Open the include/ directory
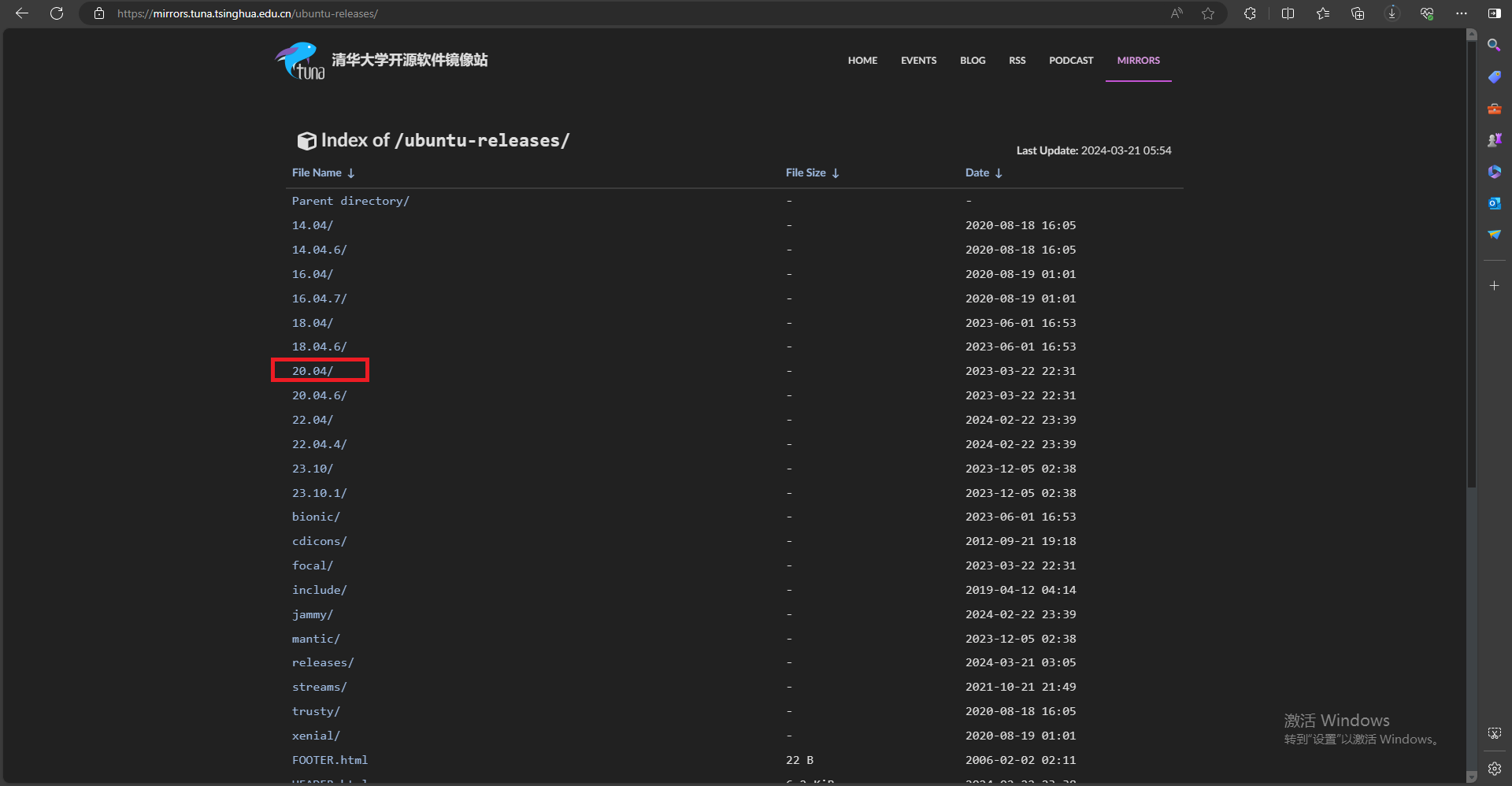This screenshot has width=1512, height=786. point(319,590)
